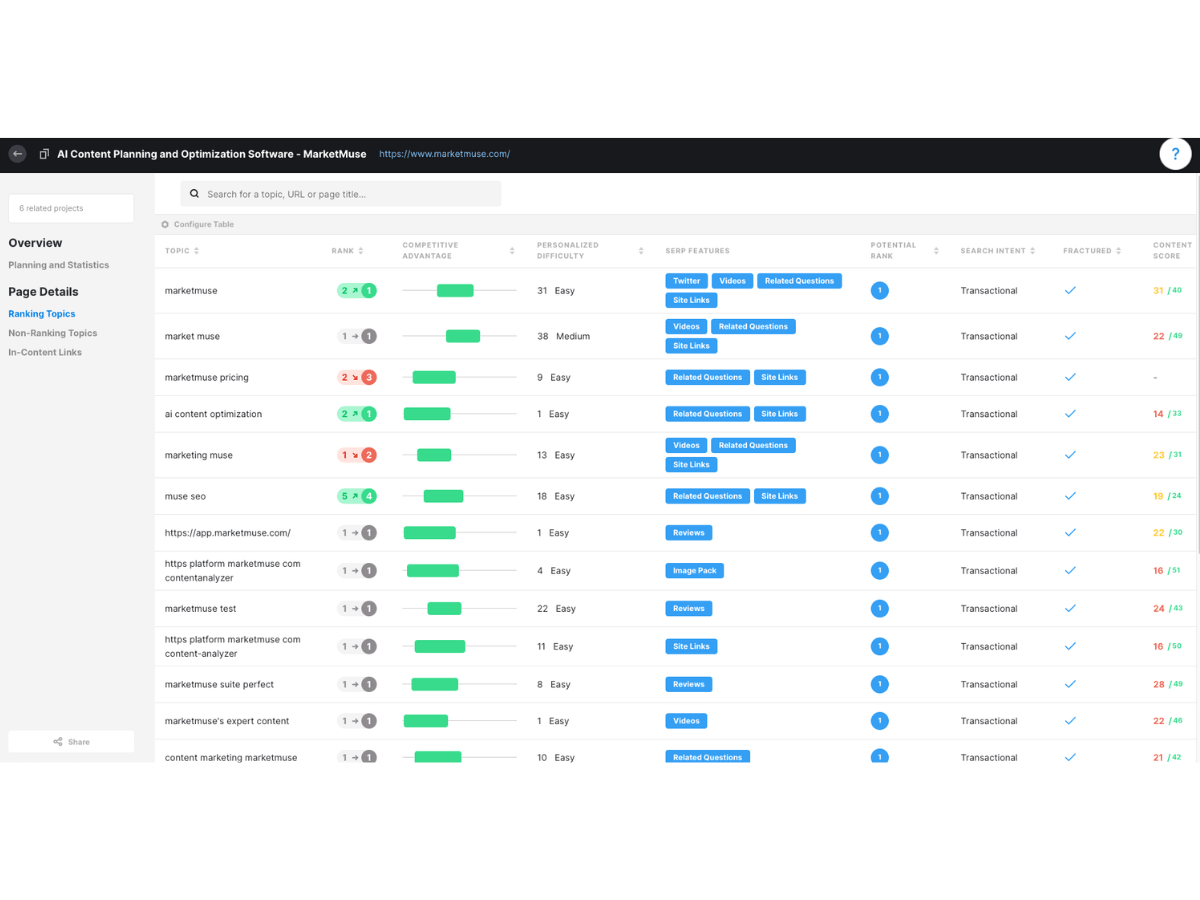Click fractured checkmark for marketmuse pricing

tap(1070, 377)
